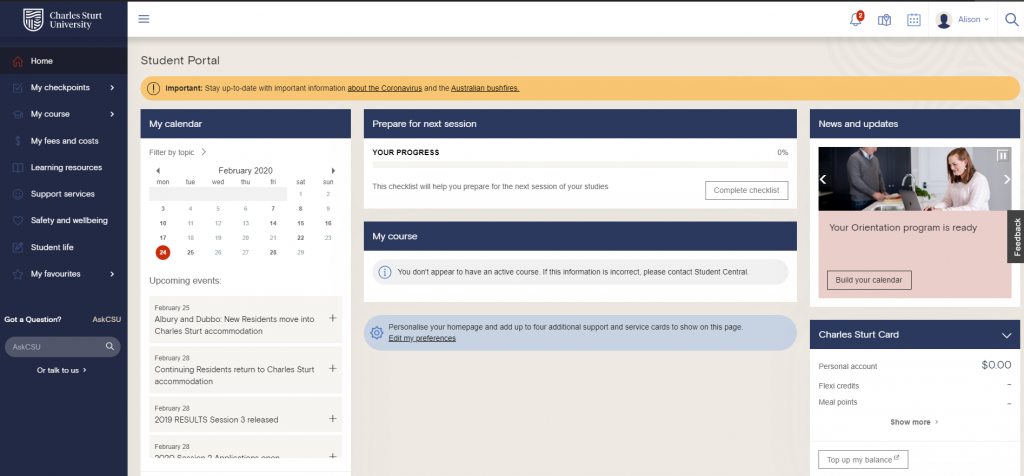Open about the Coronavirus link

pyautogui.click(x=385, y=87)
